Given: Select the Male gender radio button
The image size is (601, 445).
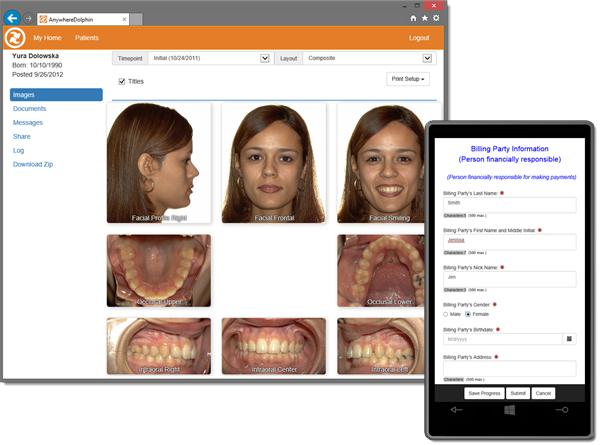Looking at the screenshot, I should coord(446,314).
